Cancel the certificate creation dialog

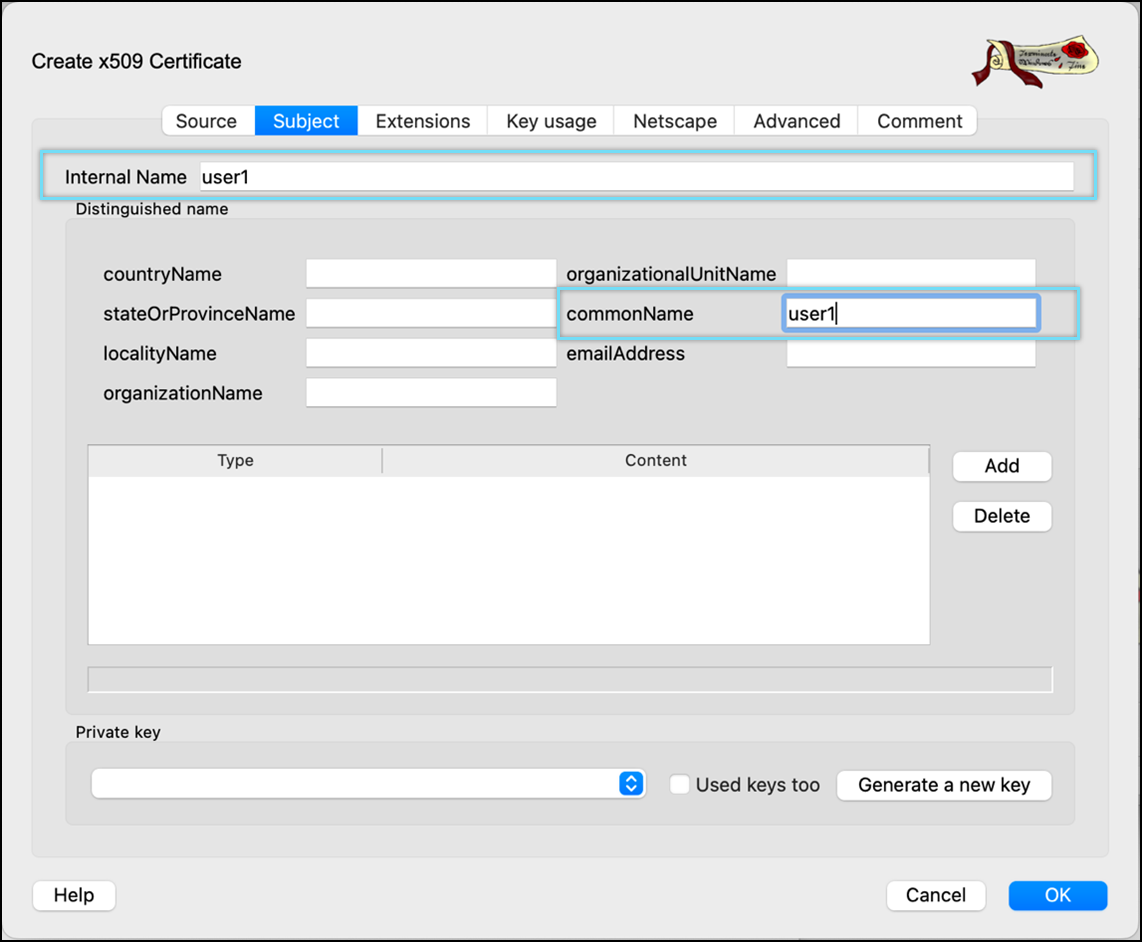coord(935,895)
